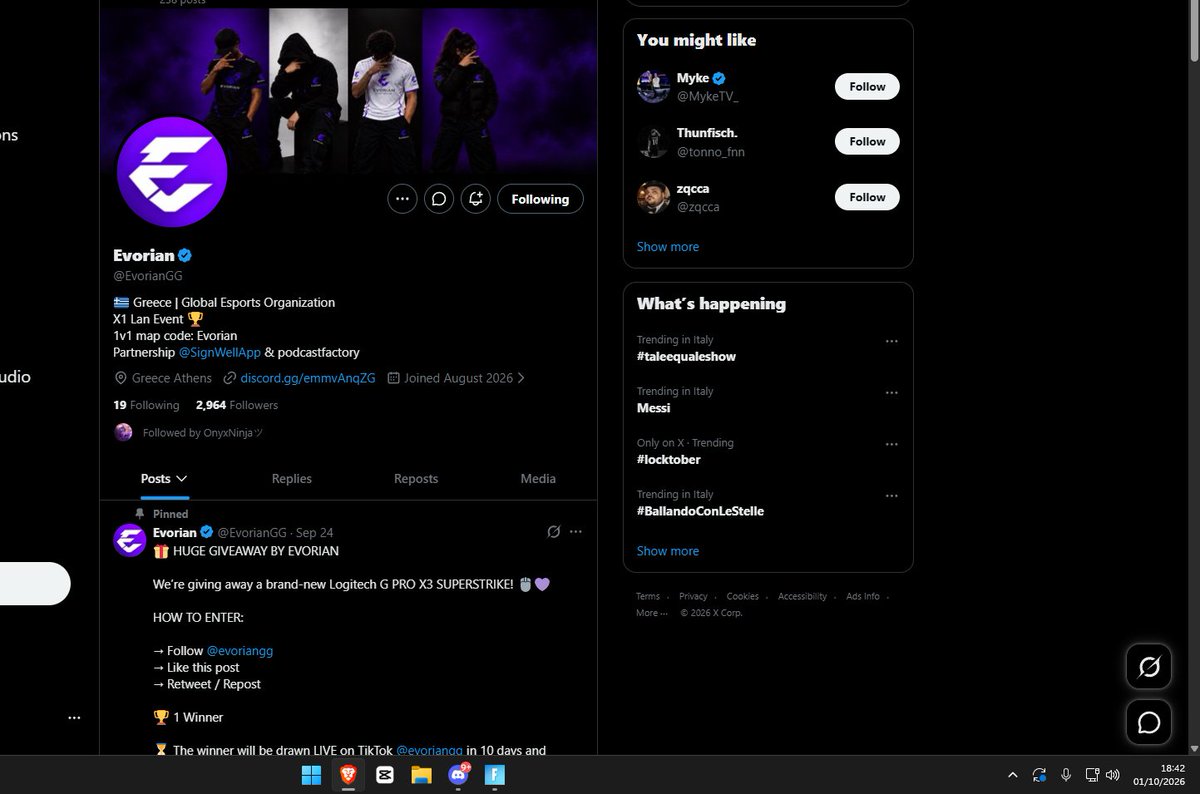1200x794 pixels.
Task: Open Evorian's purple profile avatar
Action: point(172,172)
